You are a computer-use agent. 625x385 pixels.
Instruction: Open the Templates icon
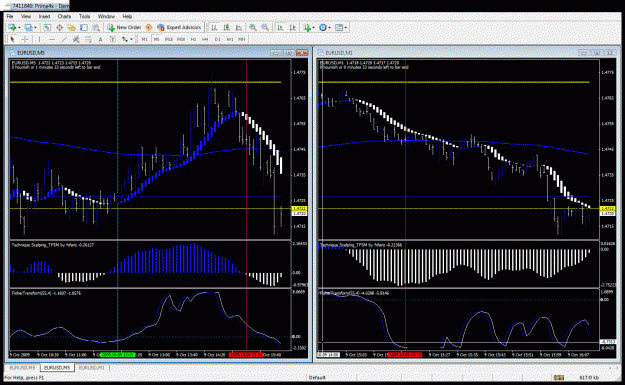[339, 28]
